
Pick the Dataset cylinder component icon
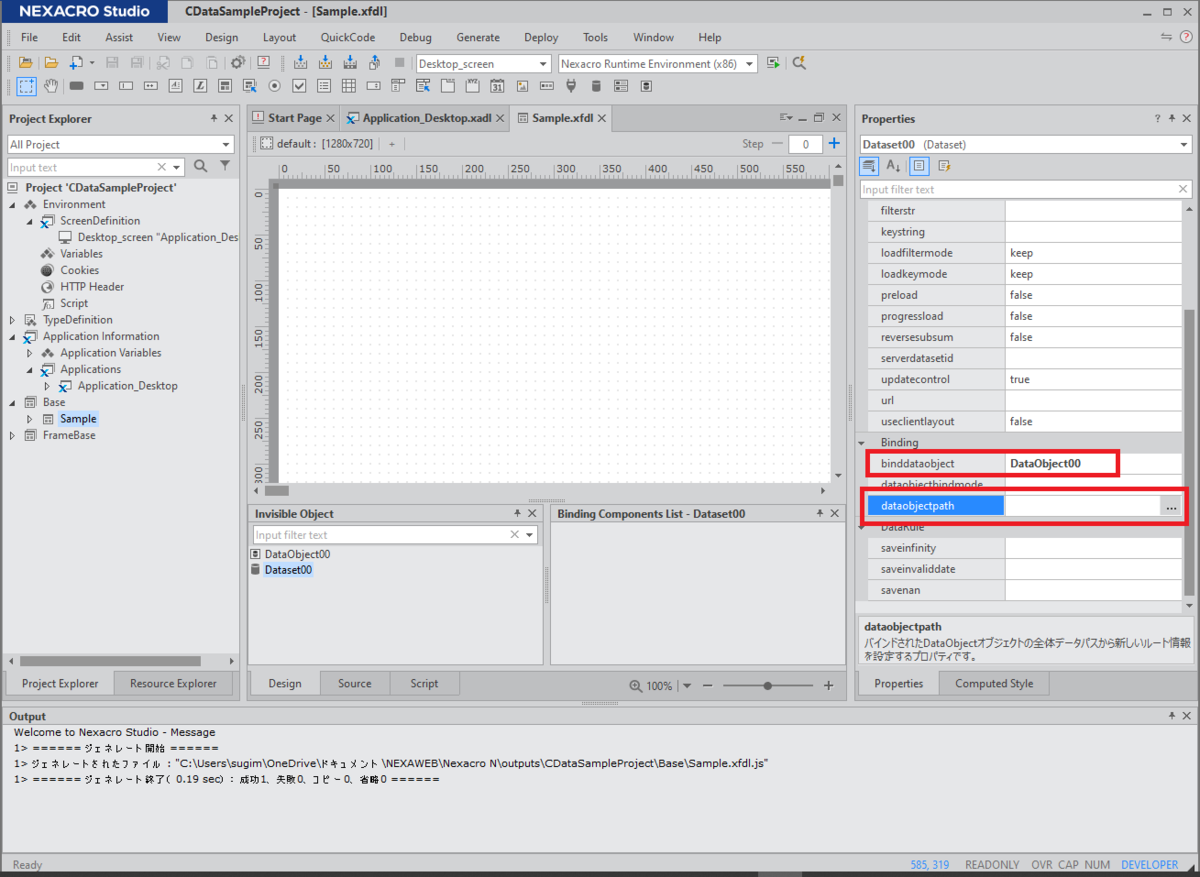(597, 86)
